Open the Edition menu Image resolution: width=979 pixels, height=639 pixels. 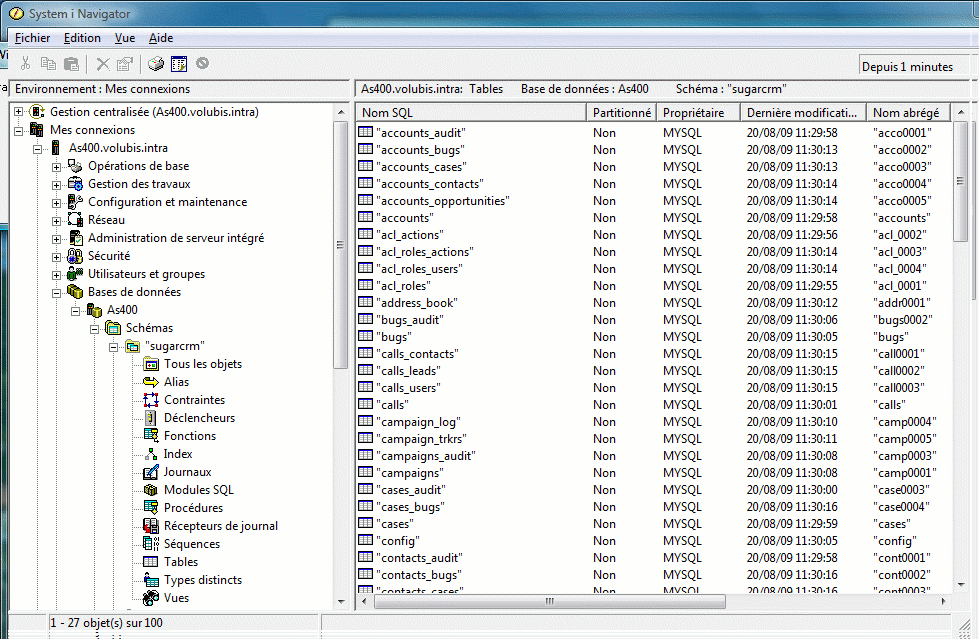(x=82, y=38)
